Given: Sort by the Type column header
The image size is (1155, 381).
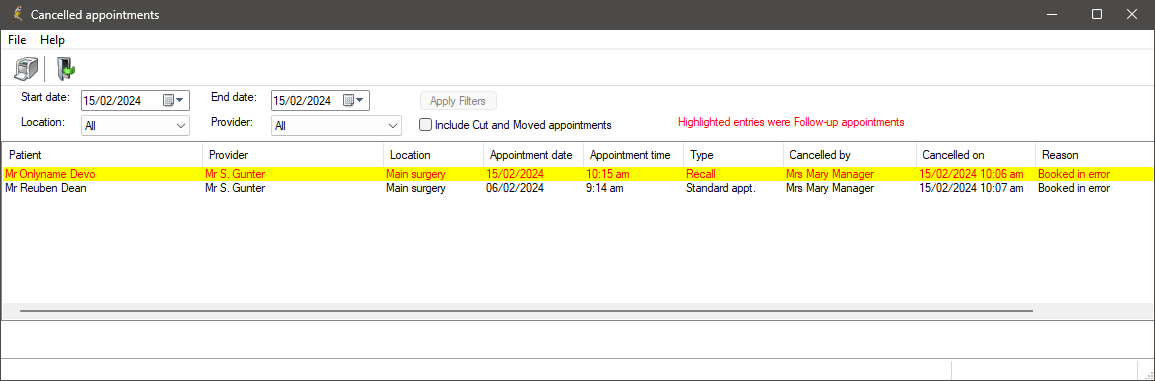Looking at the screenshot, I should pos(734,155).
